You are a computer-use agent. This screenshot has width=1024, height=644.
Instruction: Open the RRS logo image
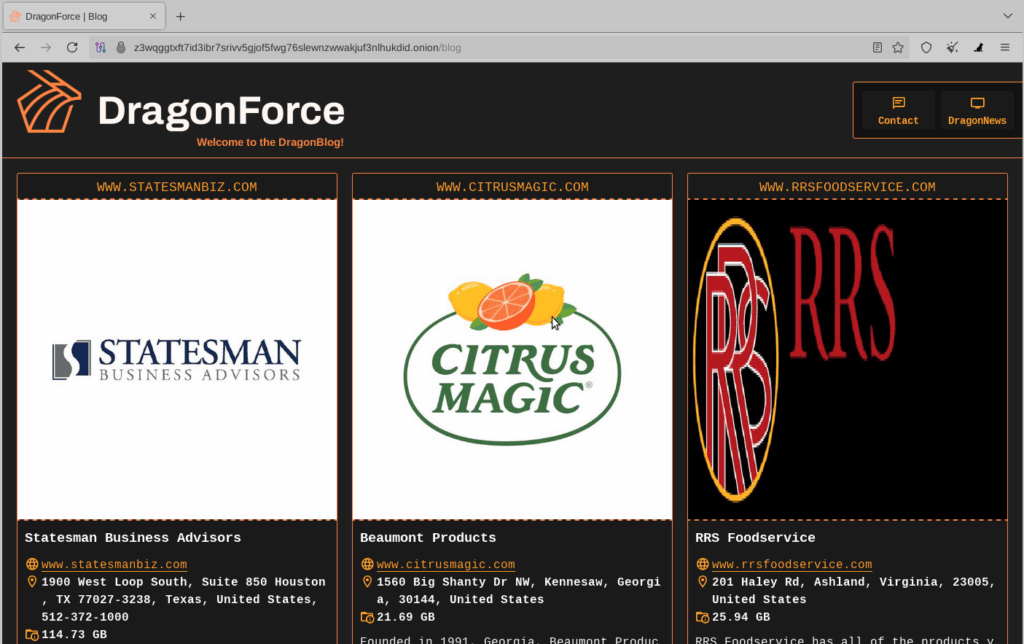(847, 360)
